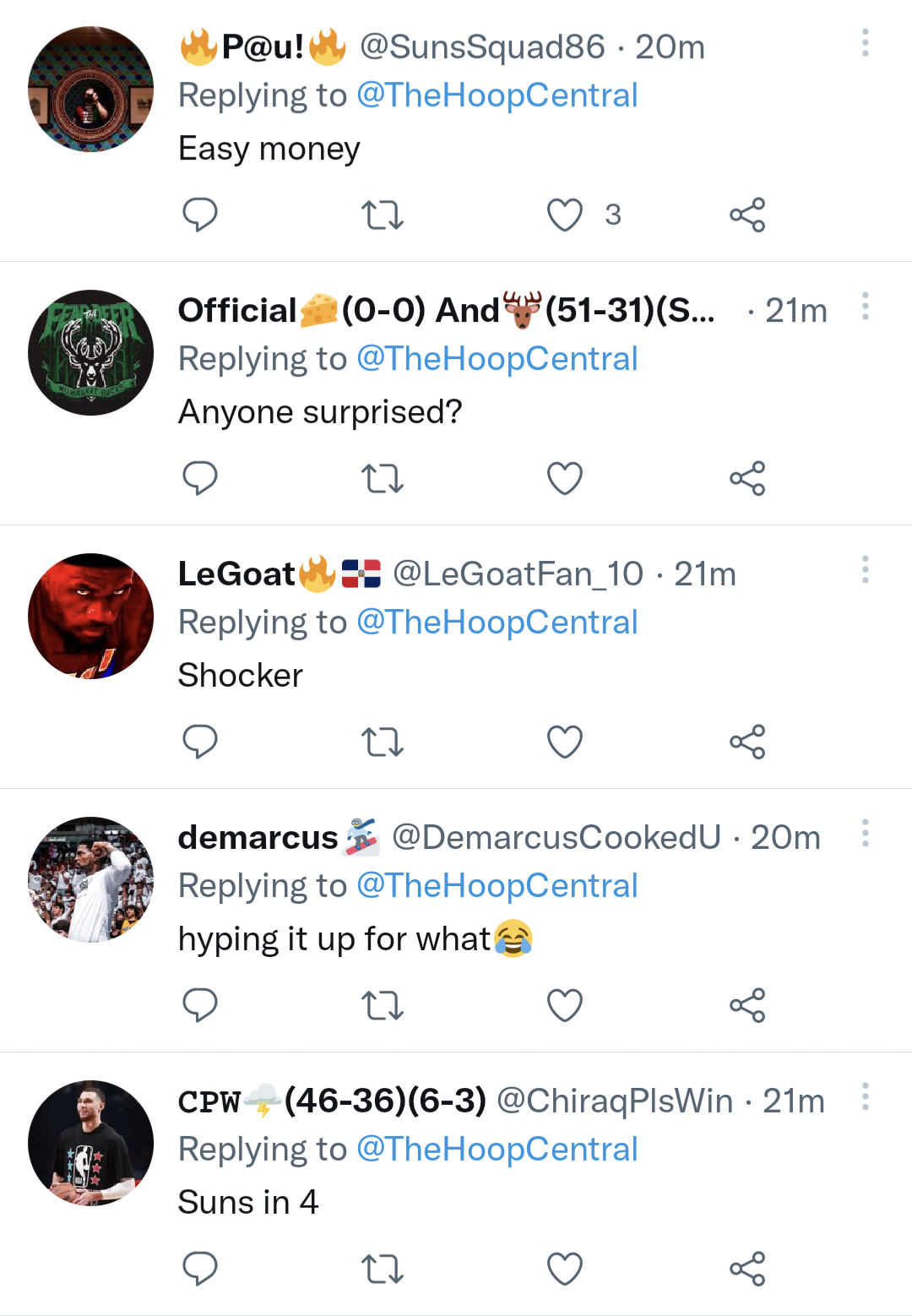Open more options for the SunsSquad86 tweet
The image size is (912, 1316).
pos(865,42)
